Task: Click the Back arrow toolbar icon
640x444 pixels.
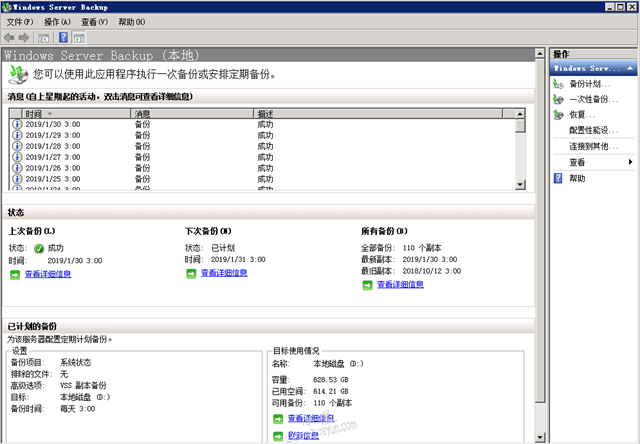Action: coord(9,38)
